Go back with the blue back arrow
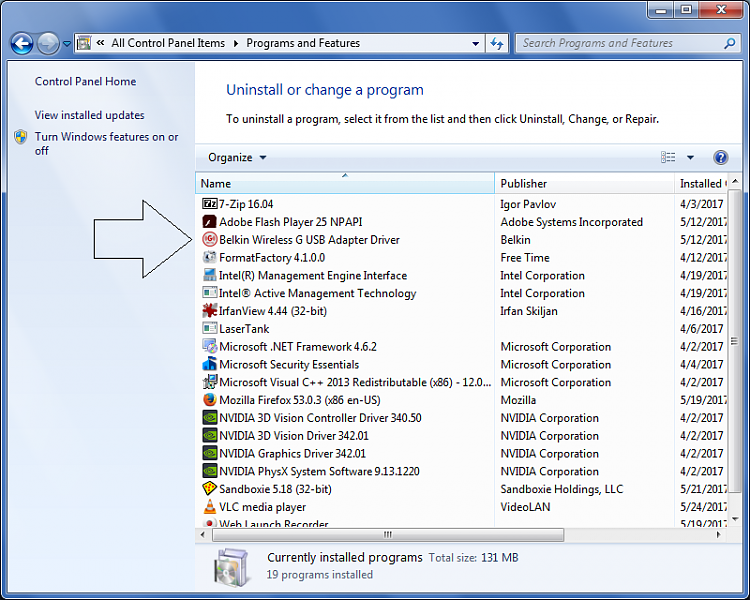This screenshot has height=600, width=750. coord(22,44)
